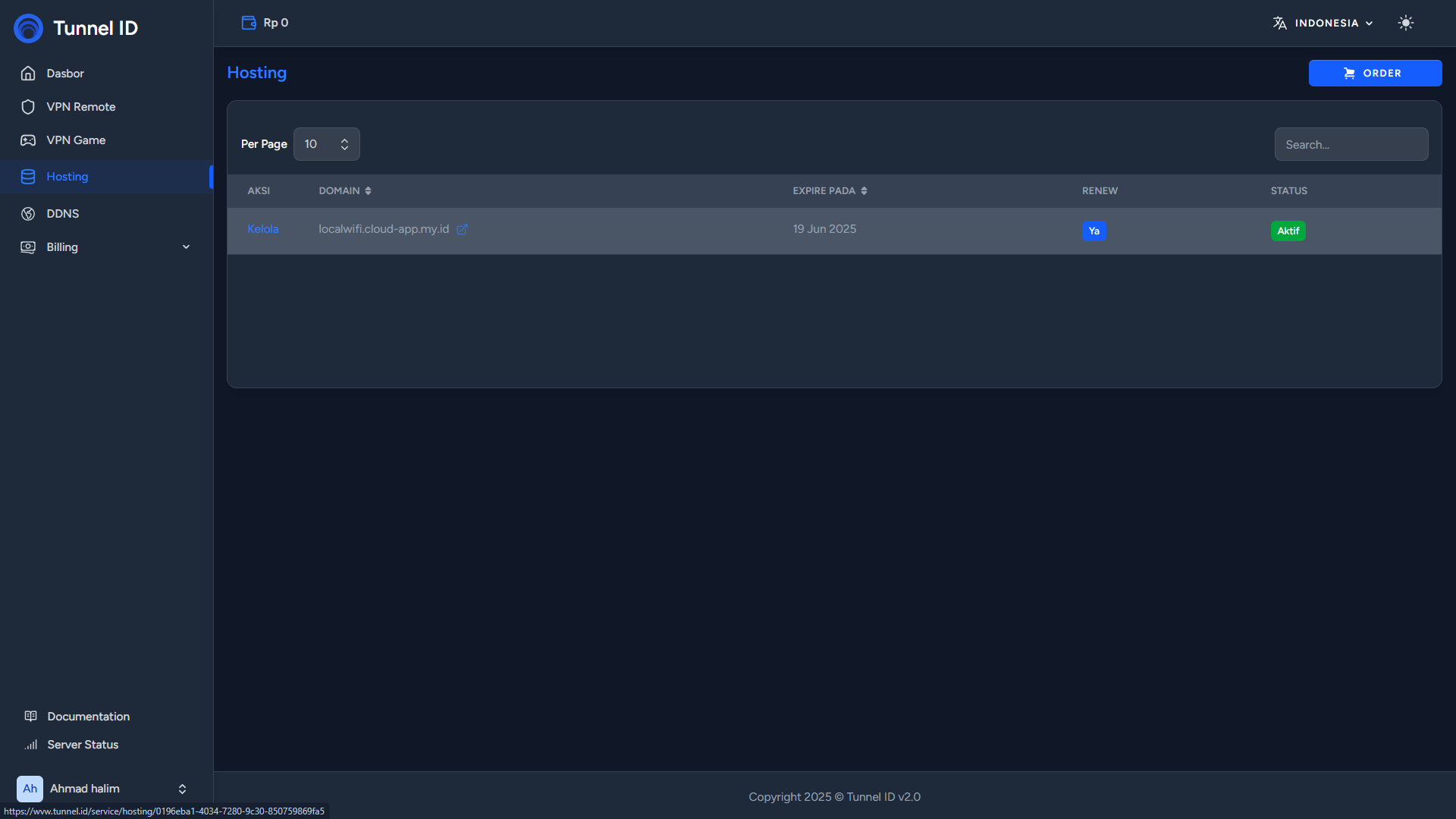Go to the Dasbor menu item
The width and height of the screenshot is (1456, 819).
point(65,74)
